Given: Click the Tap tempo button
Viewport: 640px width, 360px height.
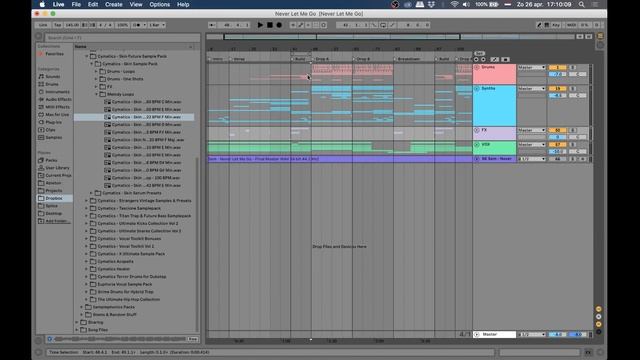Looking at the screenshot, I should [58, 25].
